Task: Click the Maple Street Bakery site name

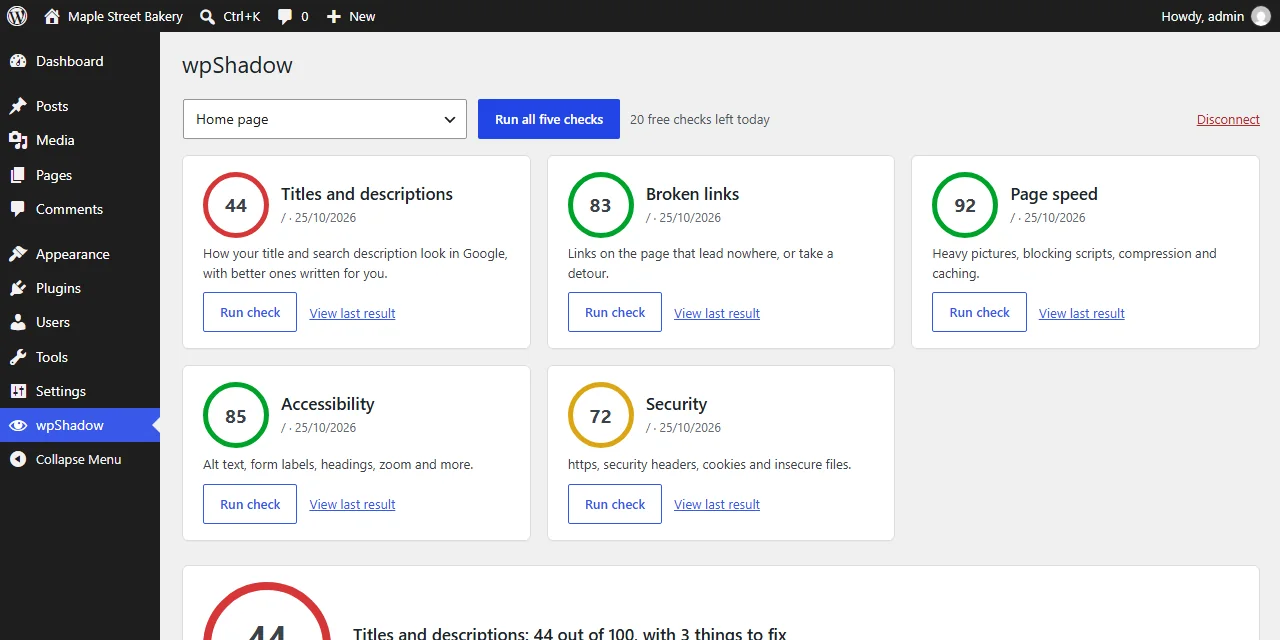Action: [125, 16]
